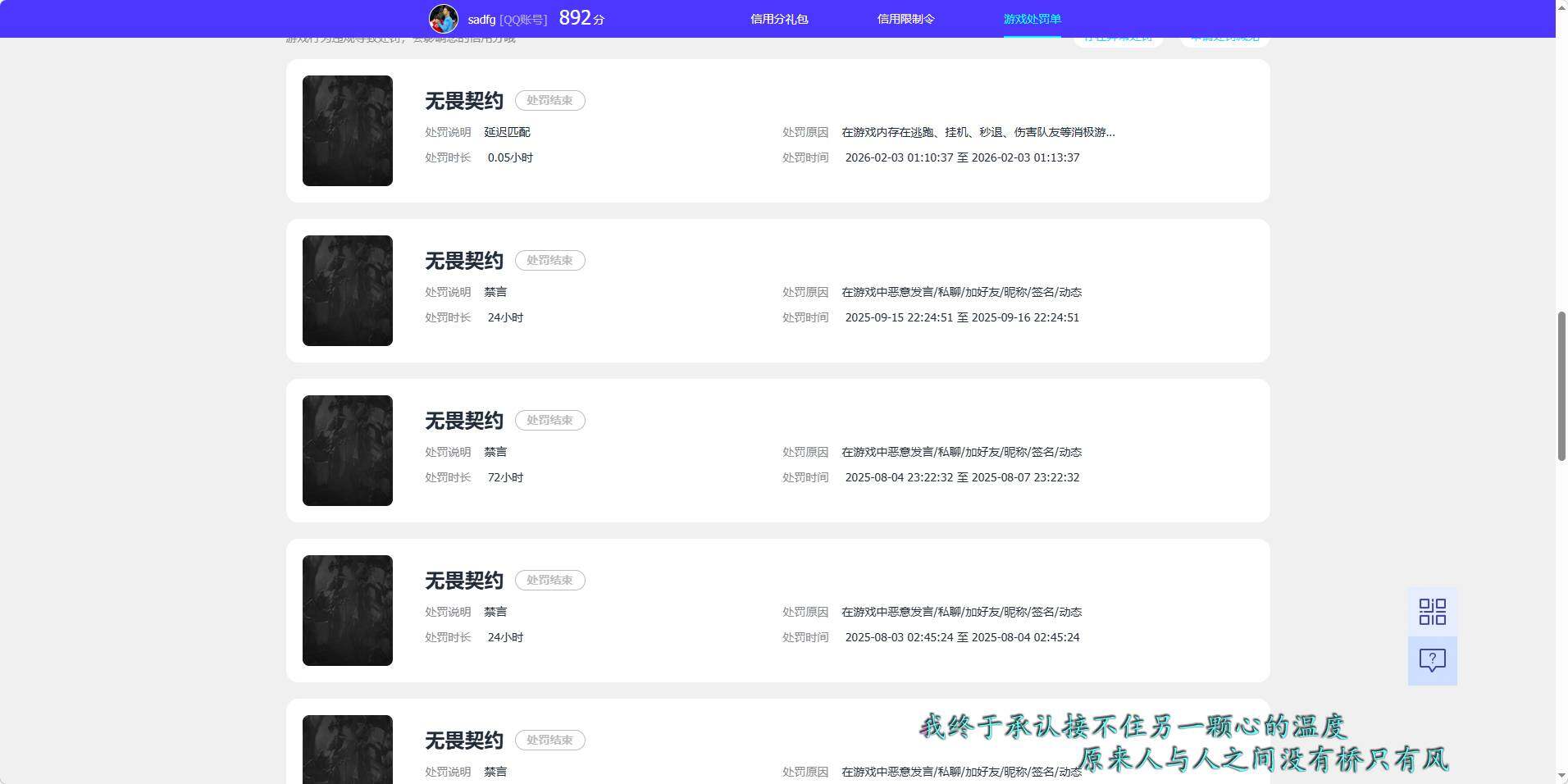1568x784 pixels.
Task: Open the thumbnail of the second punishment record
Action: 347,290
